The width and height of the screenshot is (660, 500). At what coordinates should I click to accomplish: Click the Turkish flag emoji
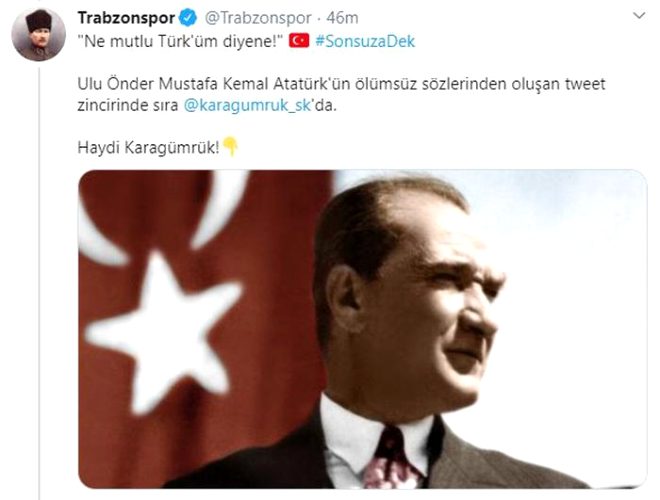pos(299,41)
